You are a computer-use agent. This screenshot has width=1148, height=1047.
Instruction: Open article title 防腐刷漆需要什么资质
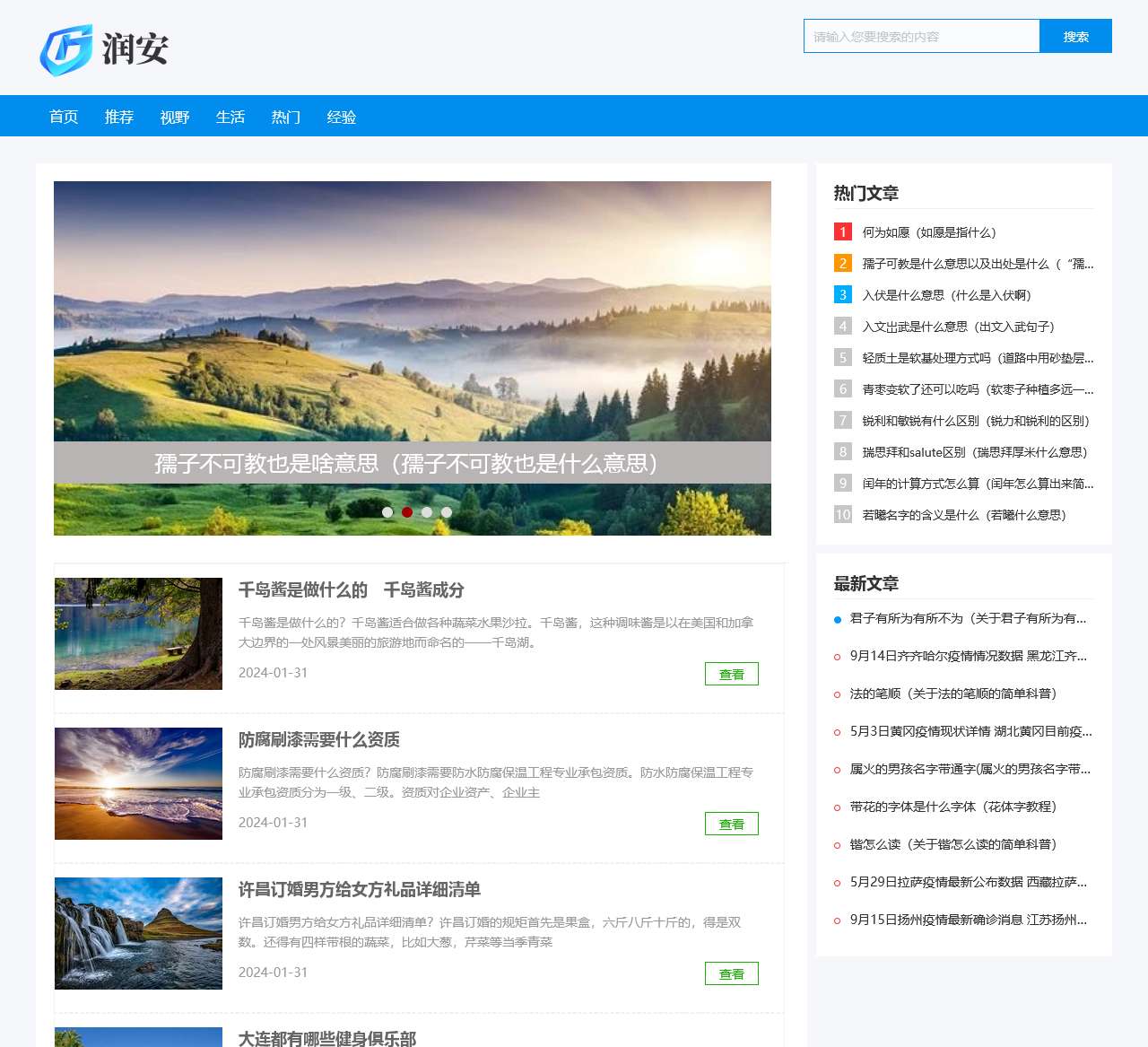319,739
